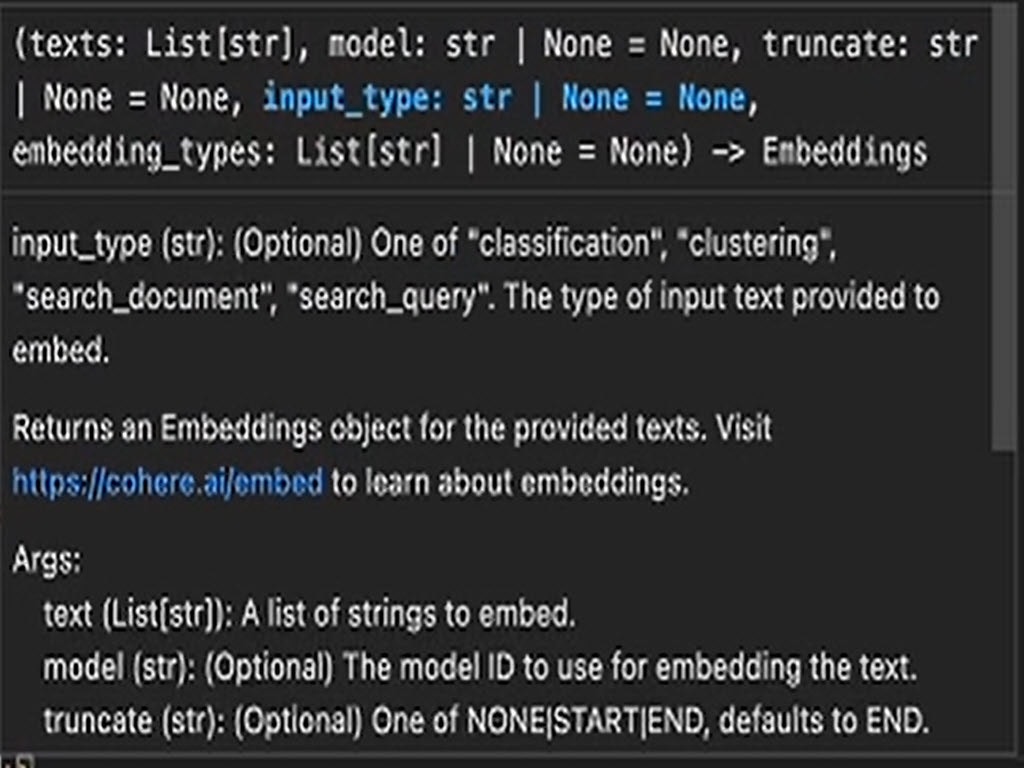Viewport: 1024px width, 768px height.
Task: Click the "Args:" heading in the documentation
Action: [46, 561]
